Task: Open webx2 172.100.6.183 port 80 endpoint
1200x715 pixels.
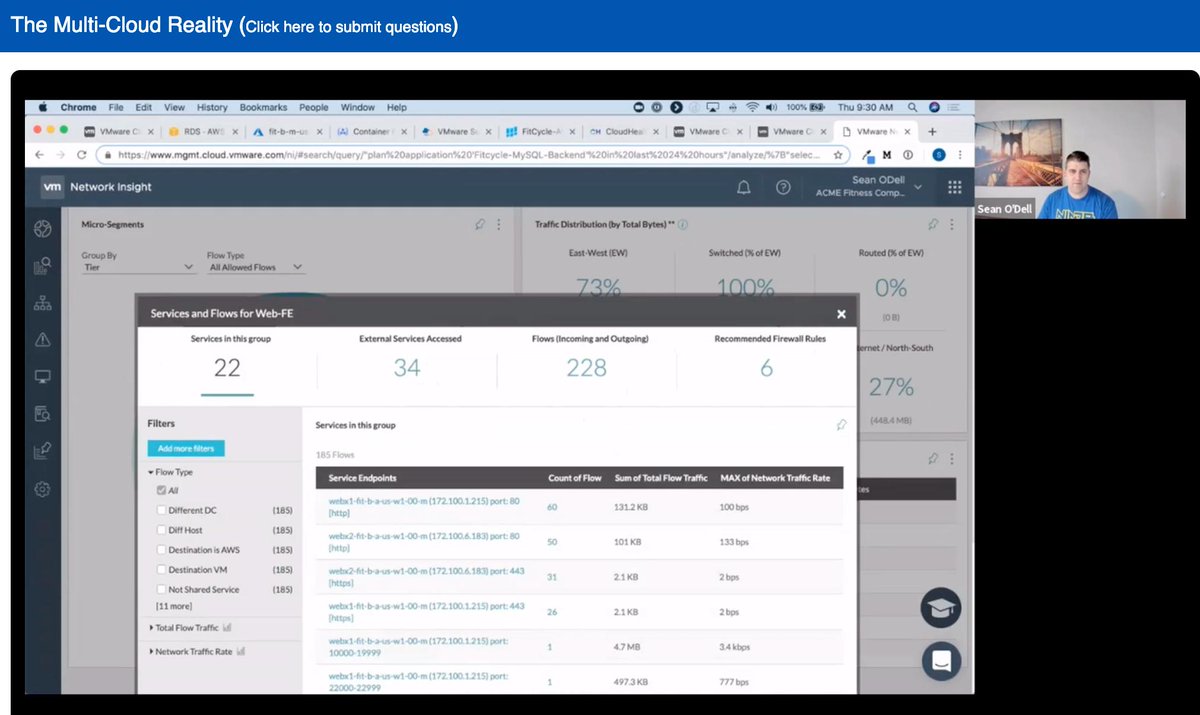Action: (x=424, y=542)
